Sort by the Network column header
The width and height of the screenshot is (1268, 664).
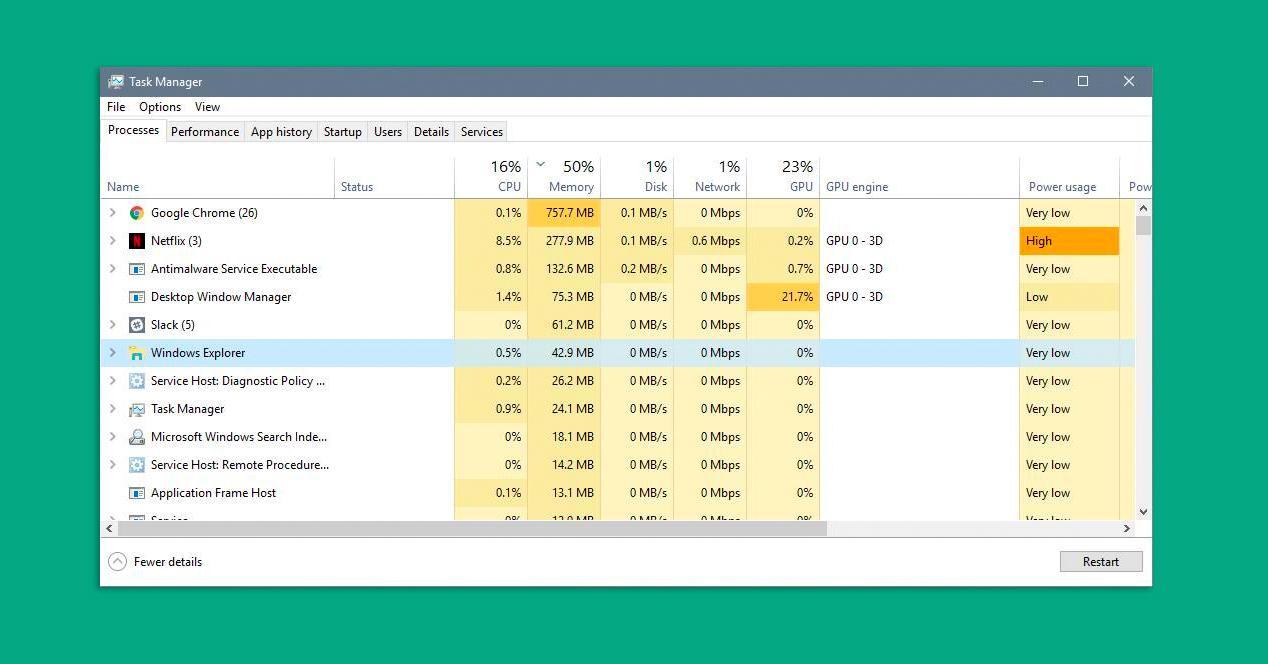click(710, 177)
